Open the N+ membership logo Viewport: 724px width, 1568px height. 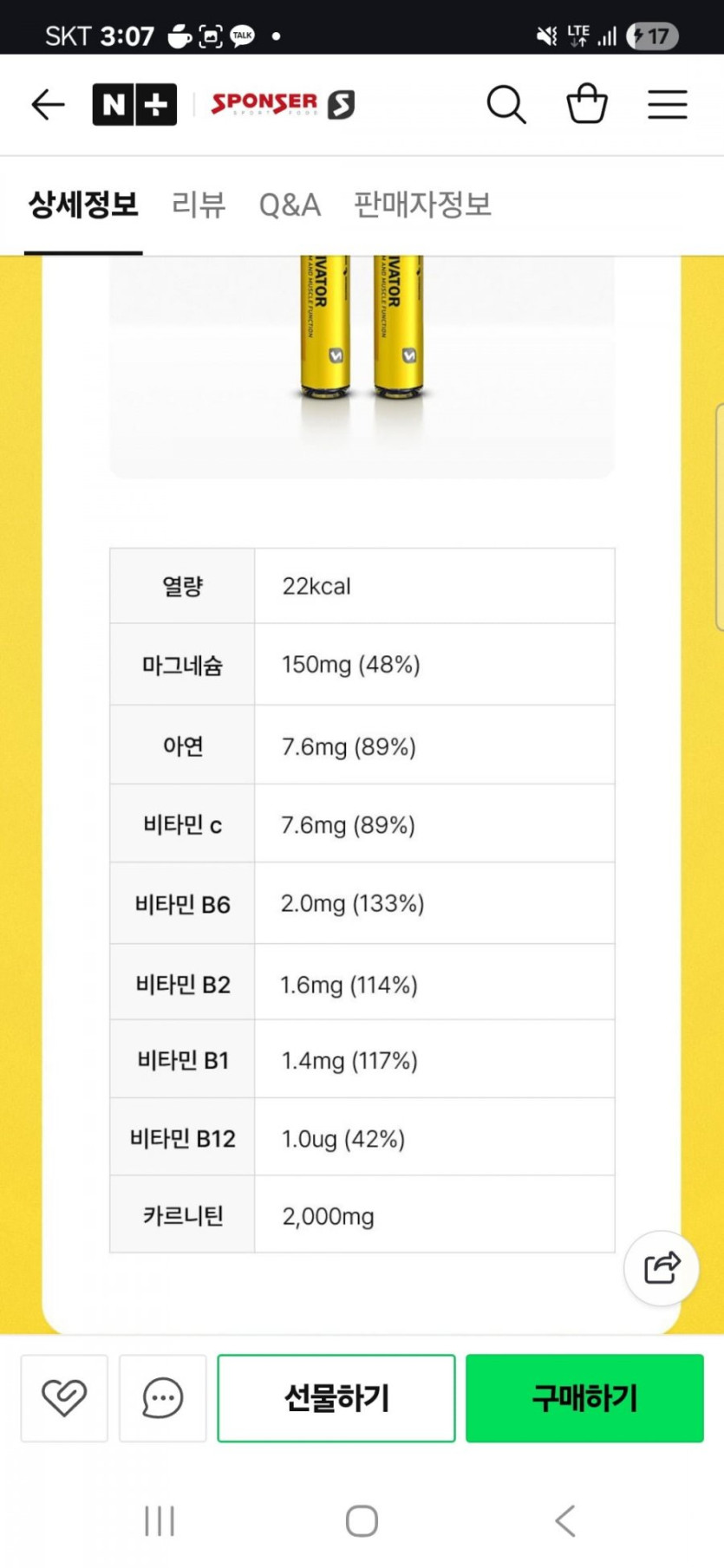click(134, 105)
